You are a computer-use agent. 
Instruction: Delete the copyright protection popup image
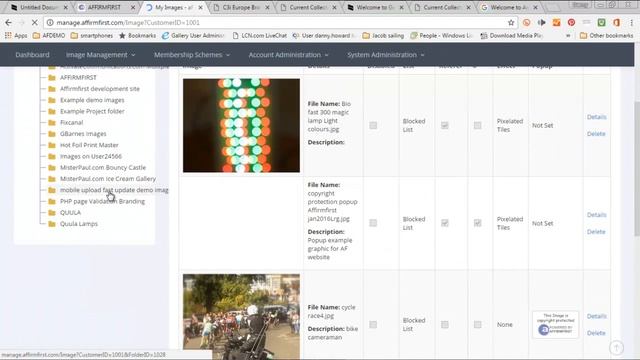[x=596, y=231]
